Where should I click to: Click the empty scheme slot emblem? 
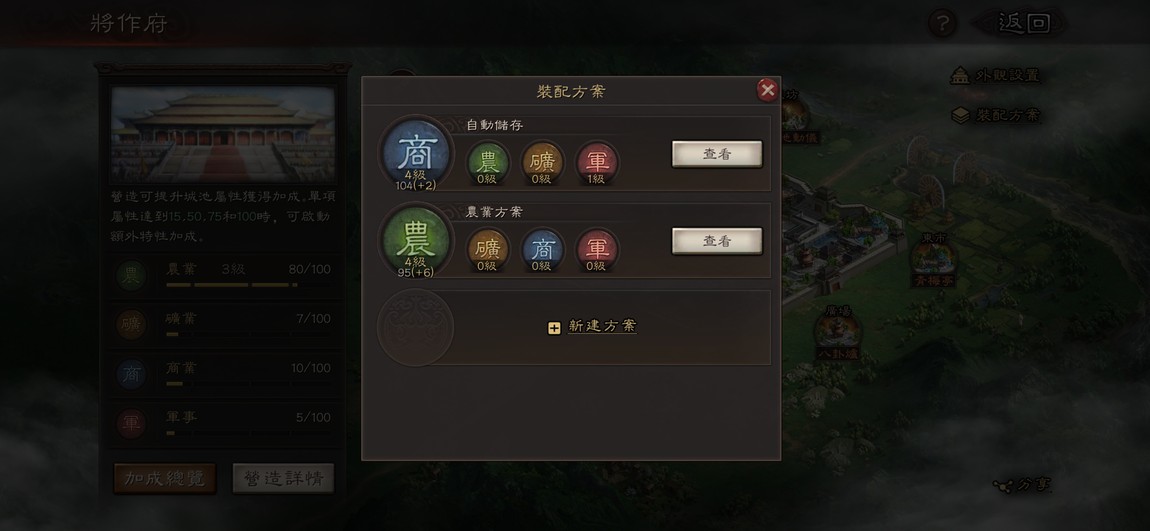(x=415, y=327)
